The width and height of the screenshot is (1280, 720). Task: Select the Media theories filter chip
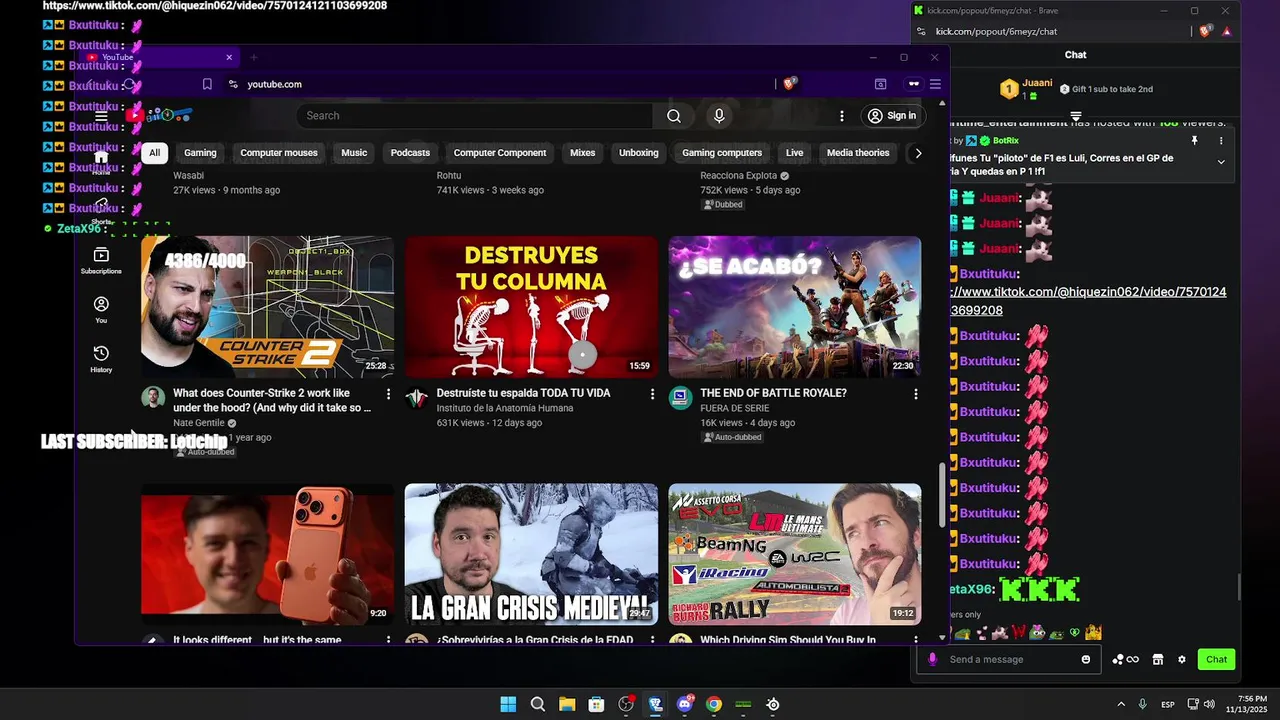point(858,153)
